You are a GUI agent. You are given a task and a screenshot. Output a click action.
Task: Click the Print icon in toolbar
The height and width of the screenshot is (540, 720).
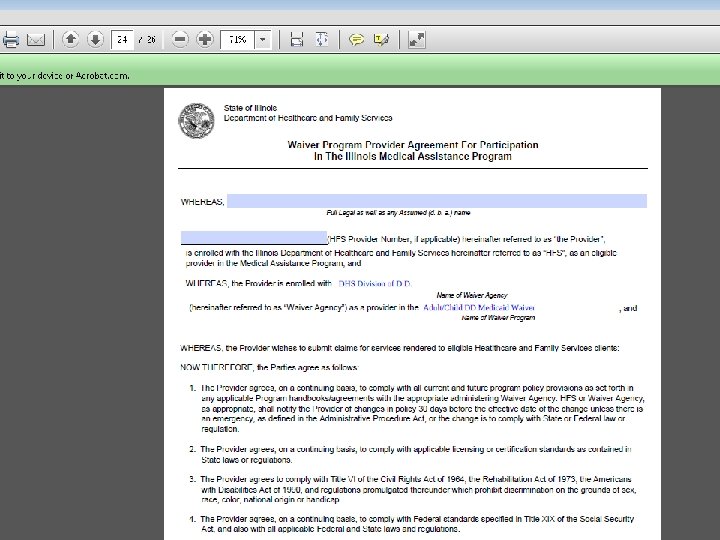11,39
